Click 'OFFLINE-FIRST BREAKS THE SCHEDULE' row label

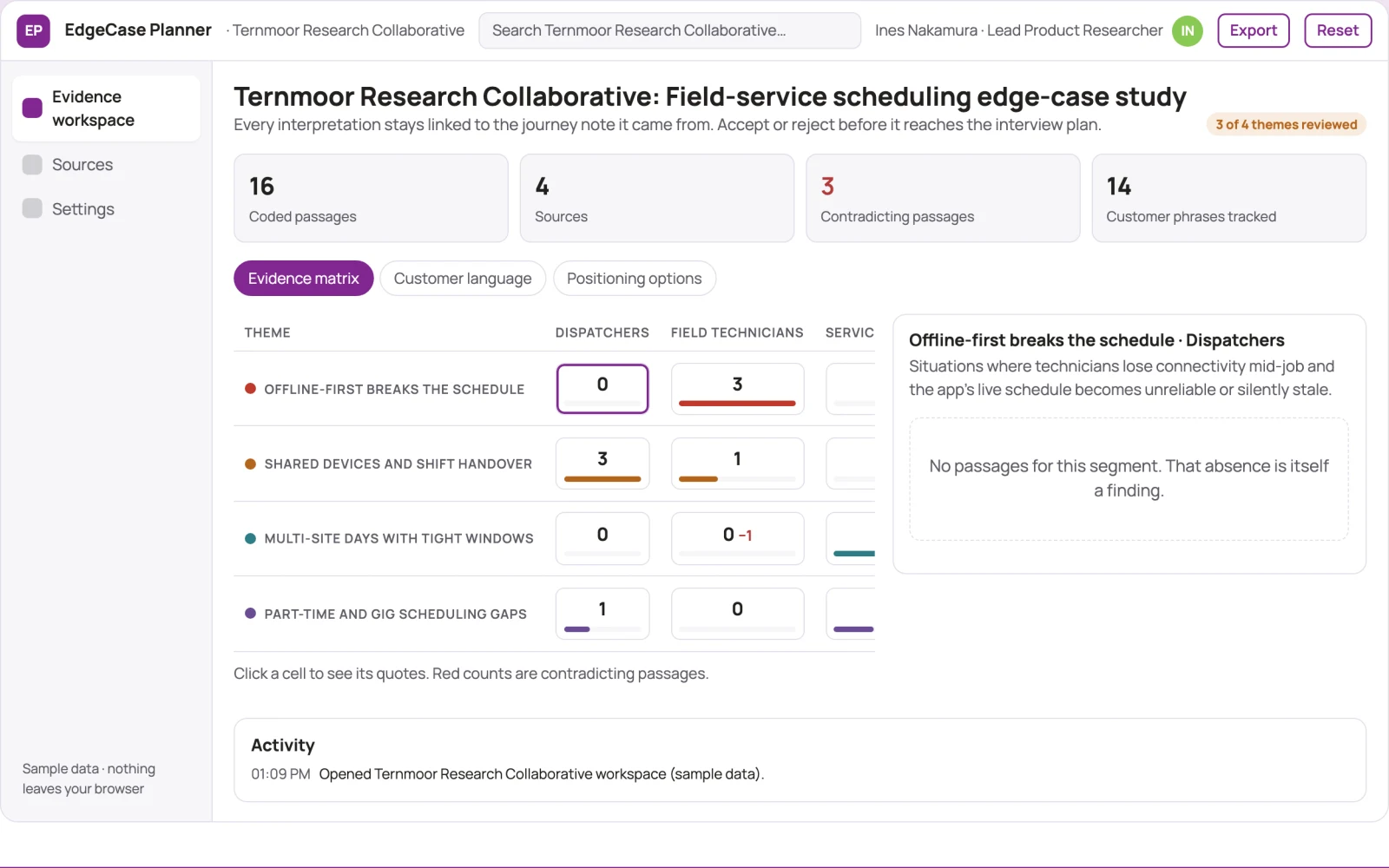coord(394,389)
